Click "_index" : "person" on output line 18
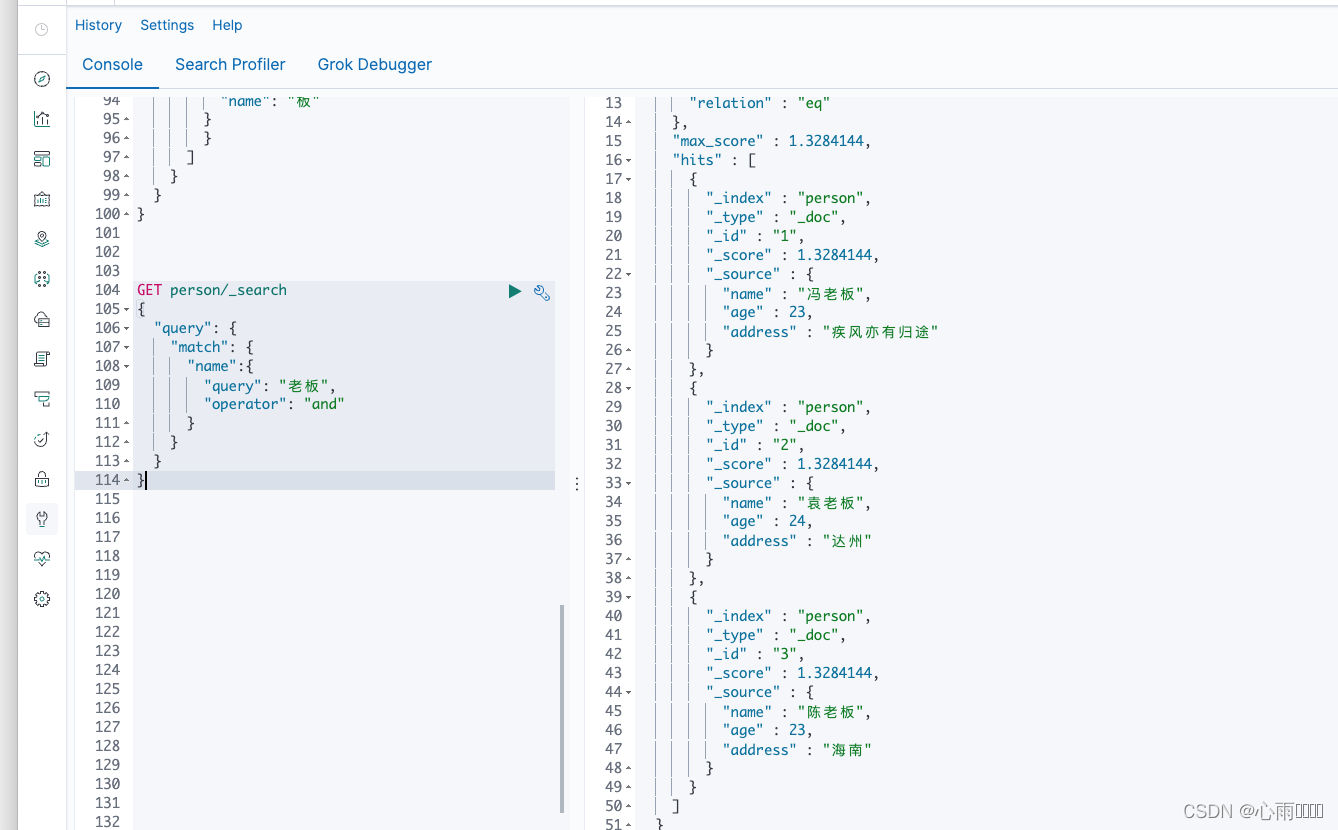The height and width of the screenshot is (830, 1338). coord(788,198)
